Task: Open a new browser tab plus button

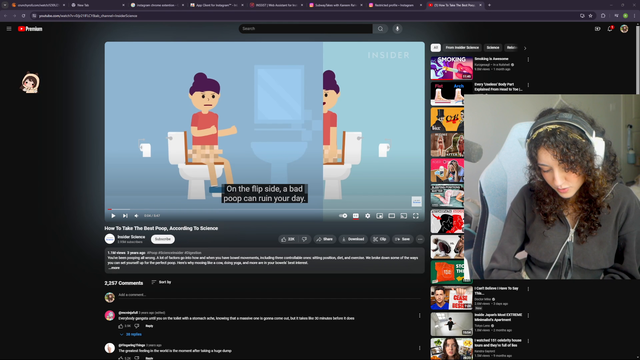Action: coord(489,5)
